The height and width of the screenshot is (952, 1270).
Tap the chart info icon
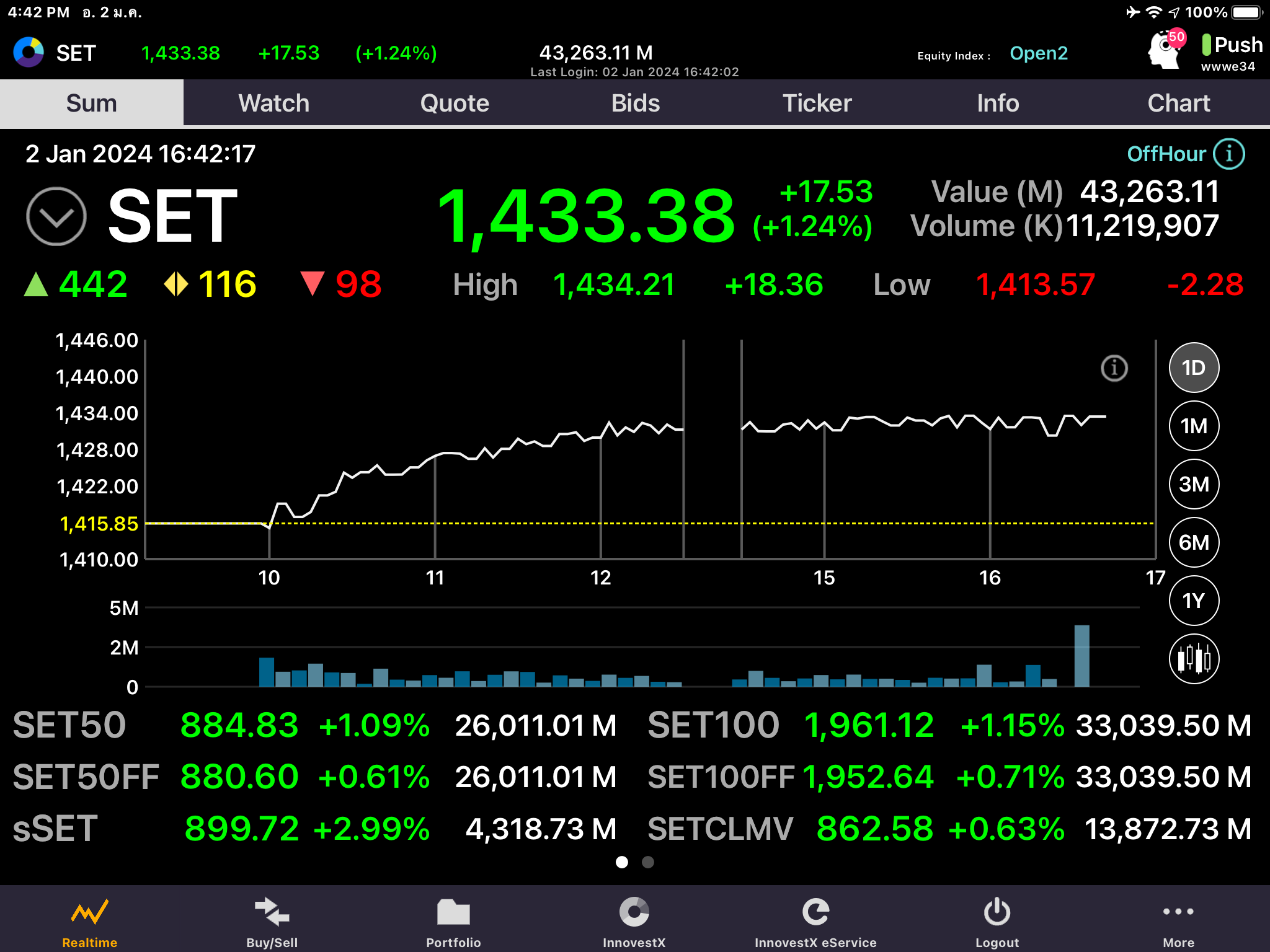pos(1114,368)
